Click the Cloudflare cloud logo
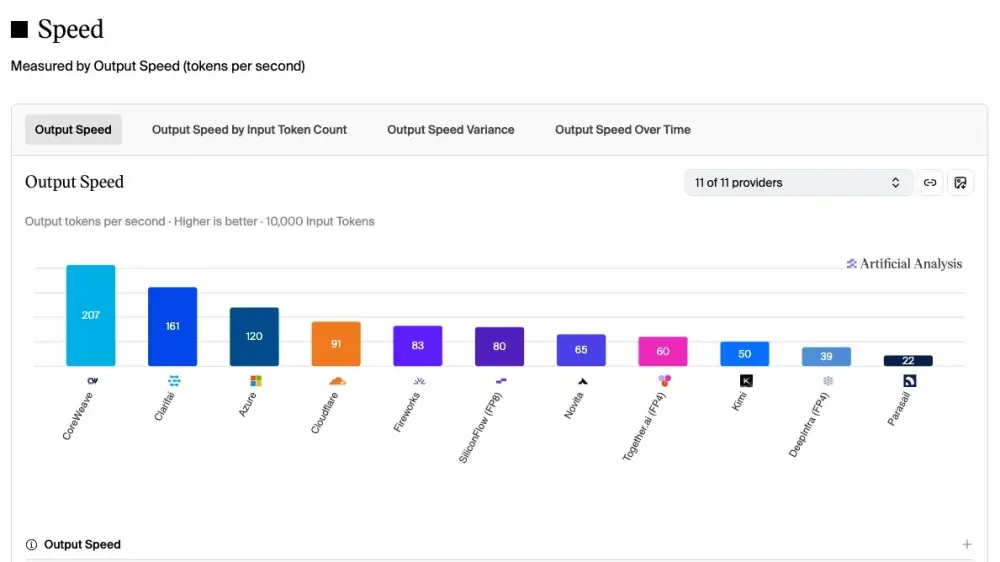The height and width of the screenshot is (562, 1000). click(337, 381)
